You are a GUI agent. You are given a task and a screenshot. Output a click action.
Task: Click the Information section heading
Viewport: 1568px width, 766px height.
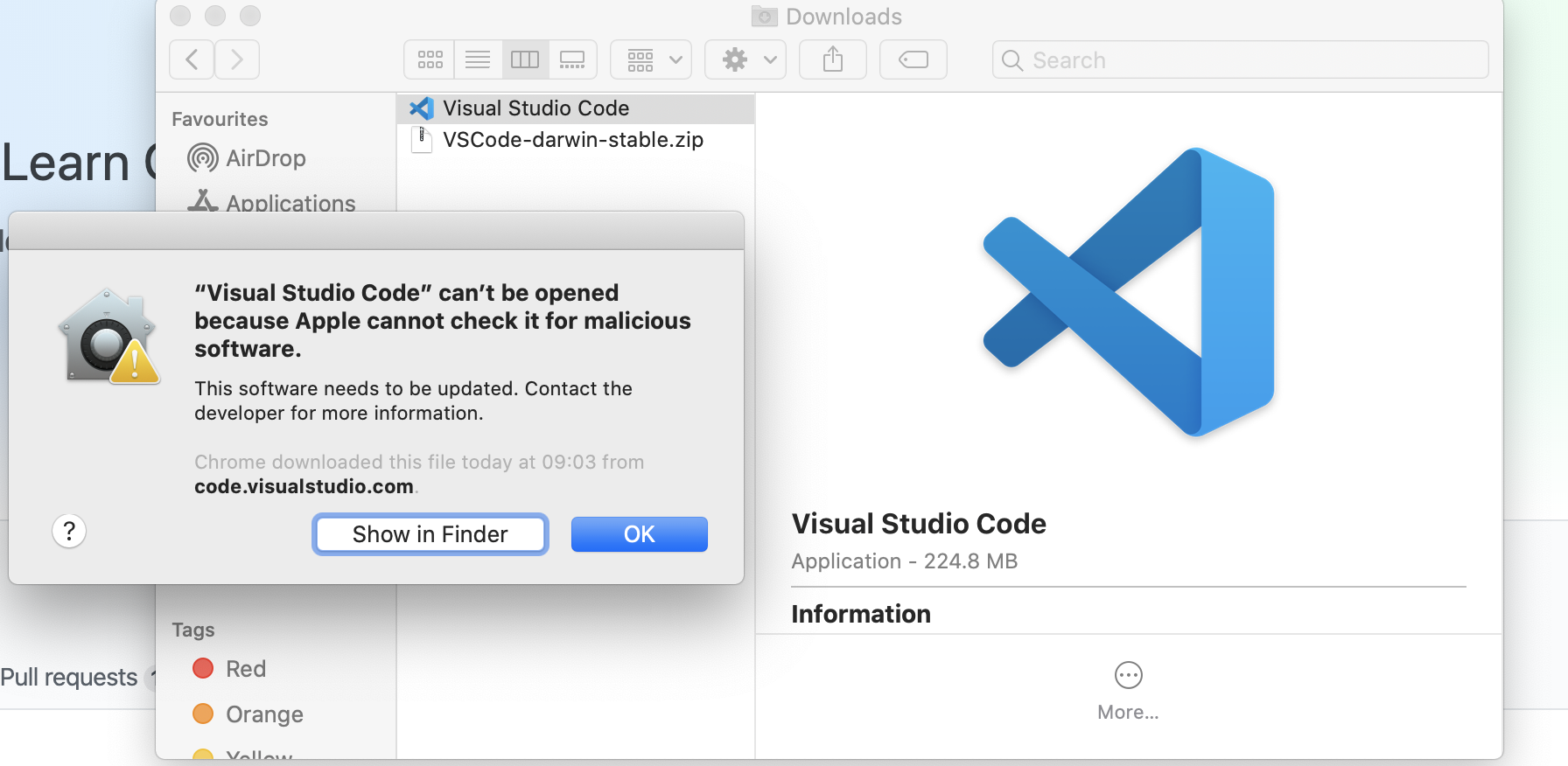[861, 614]
